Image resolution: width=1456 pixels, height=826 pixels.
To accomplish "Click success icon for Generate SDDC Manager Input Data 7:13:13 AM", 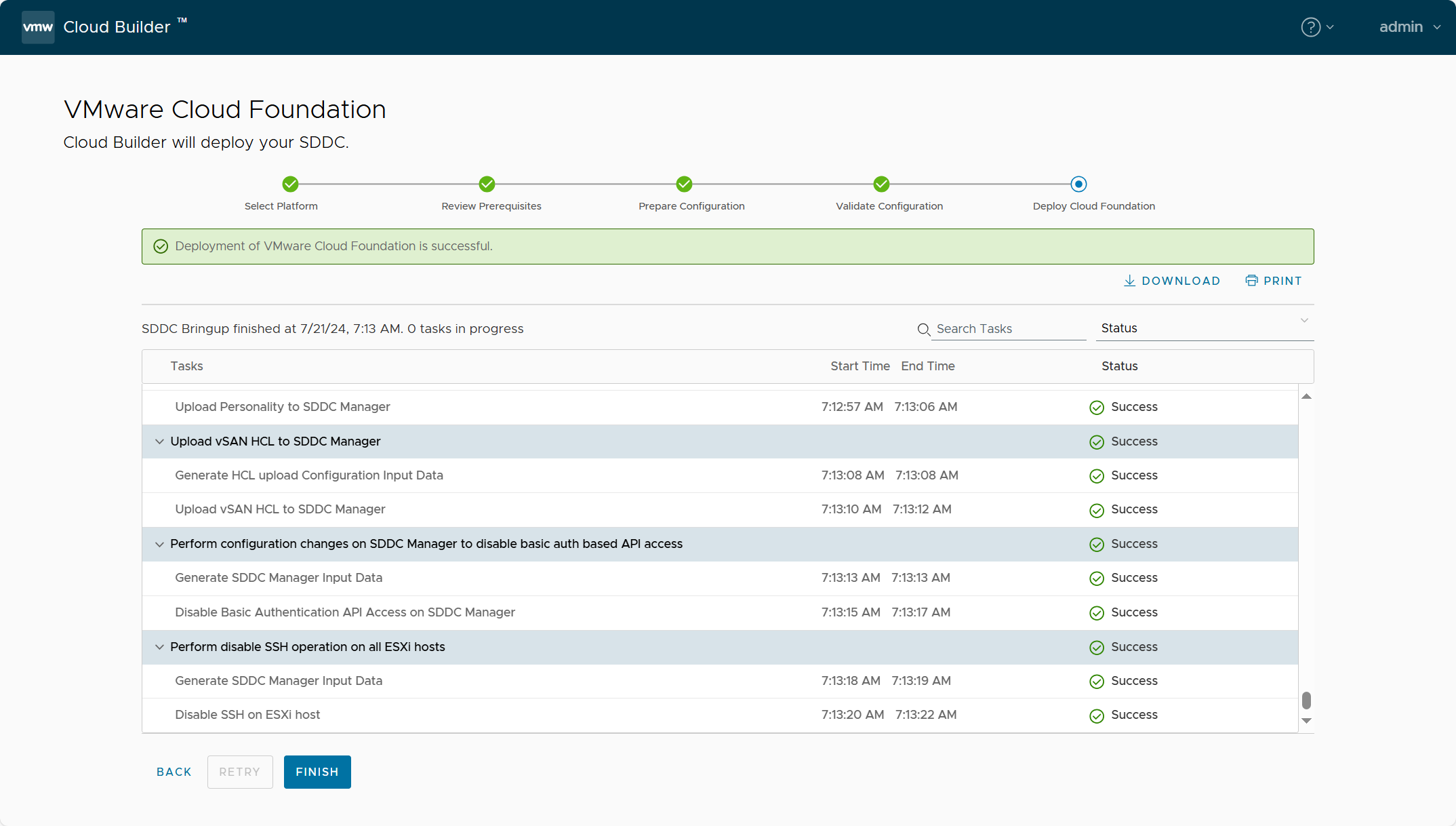I will pyautogui.click(x=1097, y=578).
